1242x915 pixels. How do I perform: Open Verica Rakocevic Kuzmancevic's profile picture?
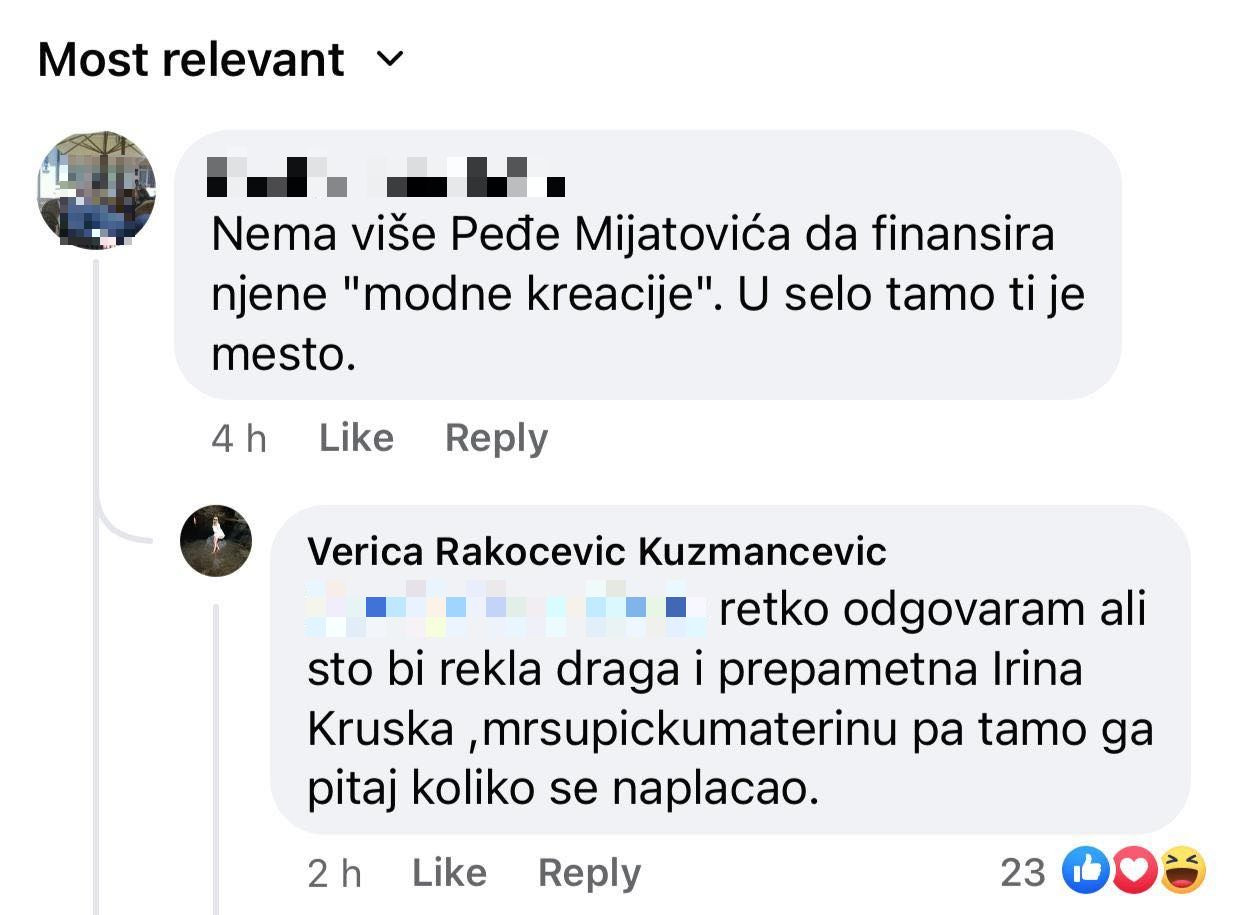216,541
